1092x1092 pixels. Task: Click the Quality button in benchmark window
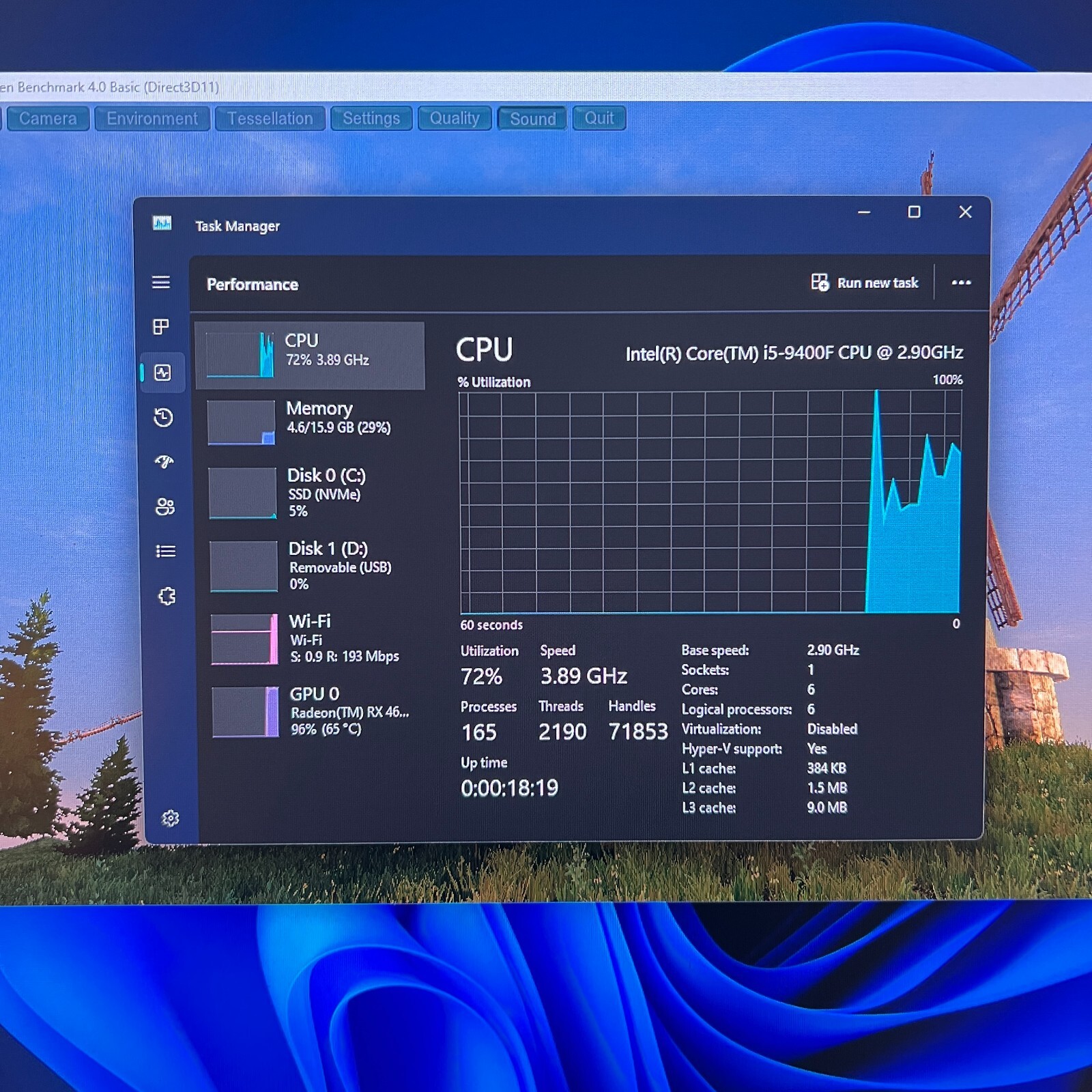454,118
